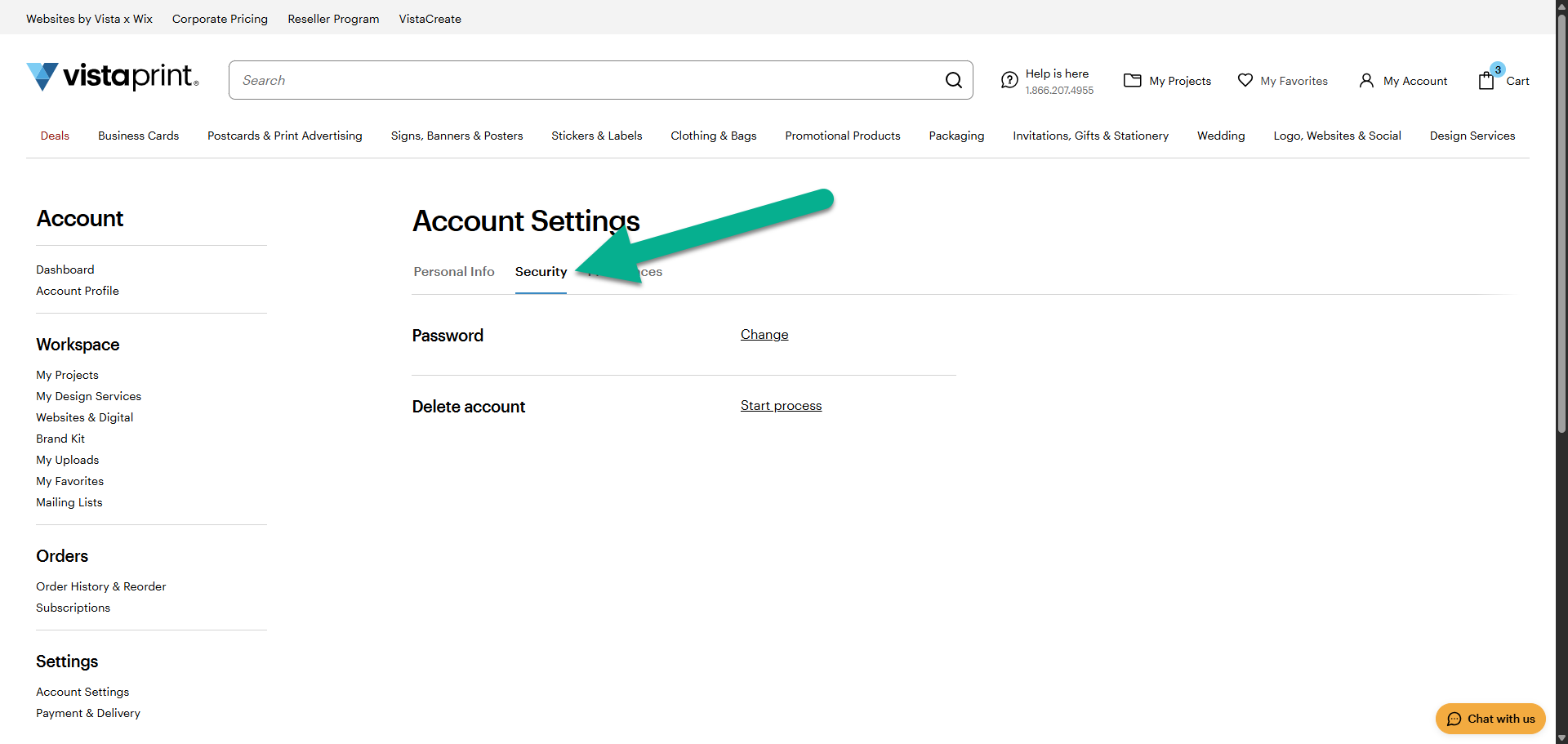Image resolution: width=1568 pixels, height=744 pixels.
Task: Click the My Projects folder icon
Action: [1132, 80]
